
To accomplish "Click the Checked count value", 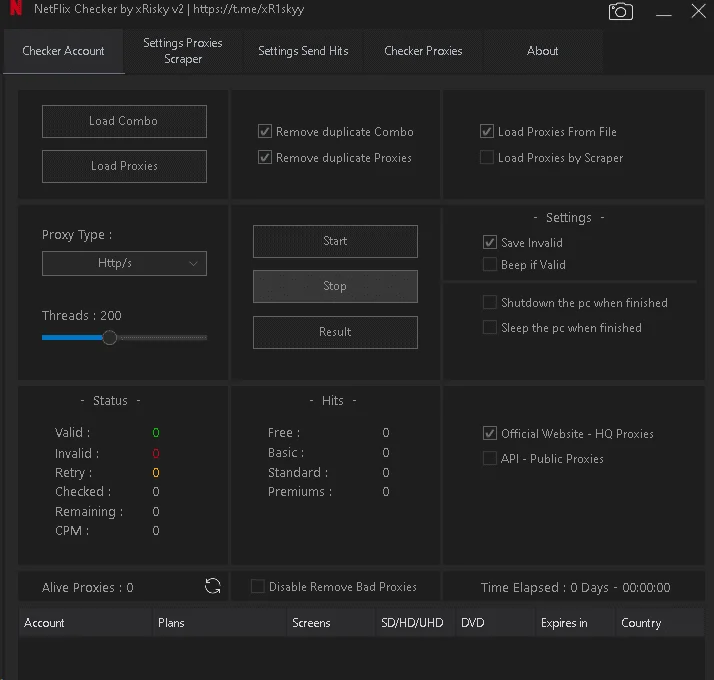I will 156,492.
